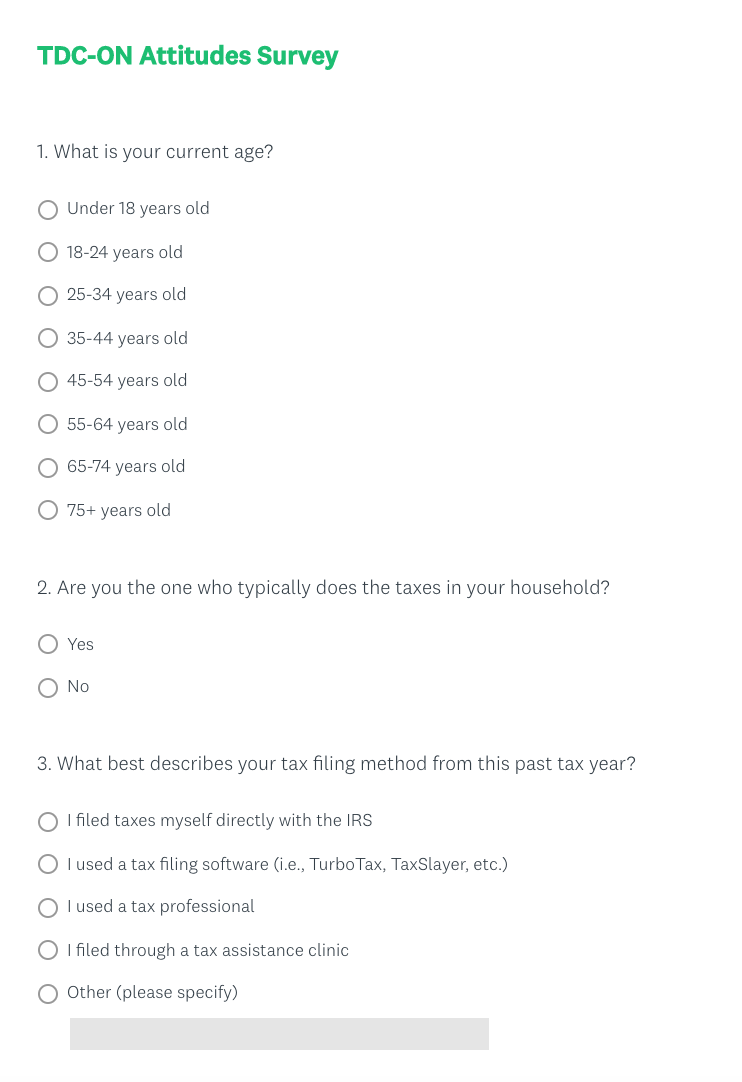Viewport: 742px width, 1082px height.
Task: Click the TDC-ON Attitudes Survey title
Action: [188, 56]
